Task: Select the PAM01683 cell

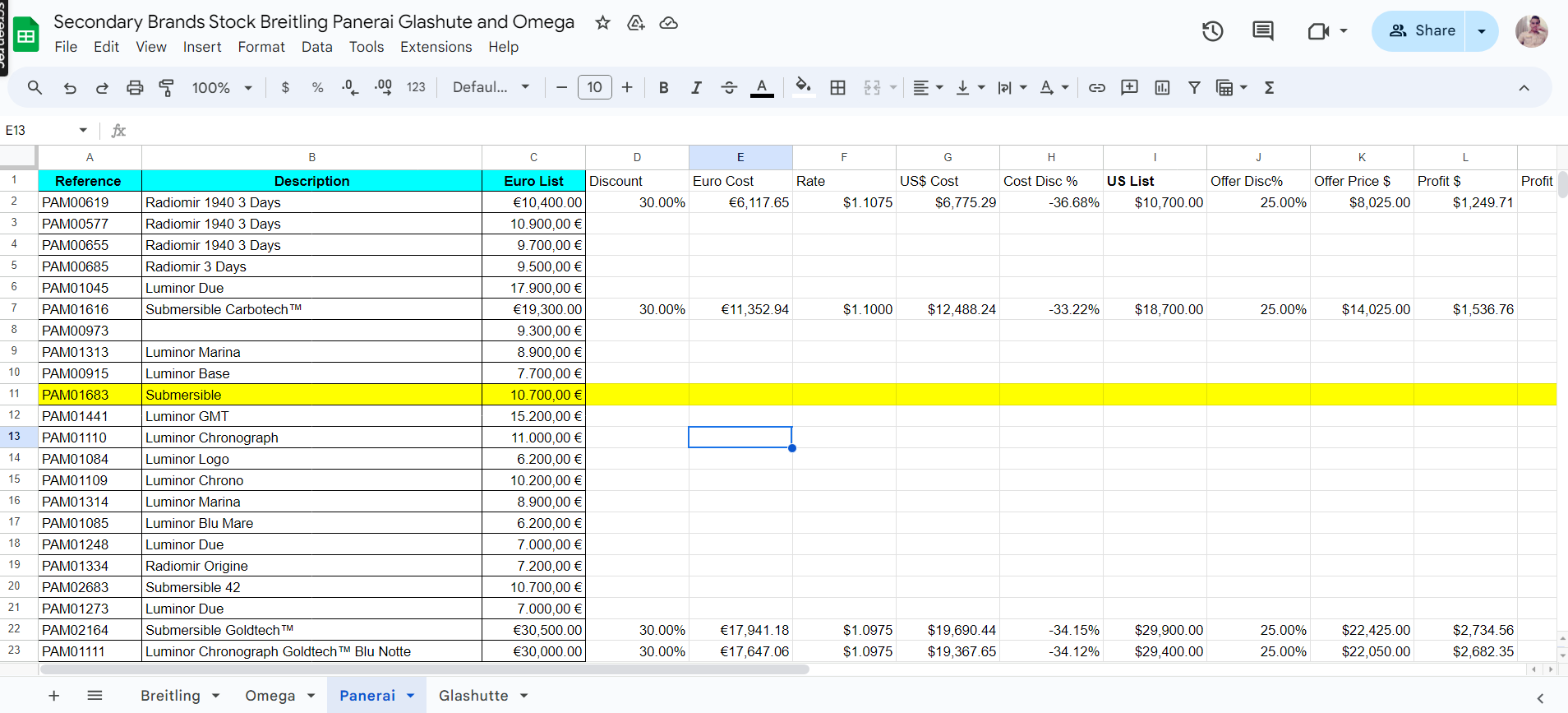Action: (90, 395)
